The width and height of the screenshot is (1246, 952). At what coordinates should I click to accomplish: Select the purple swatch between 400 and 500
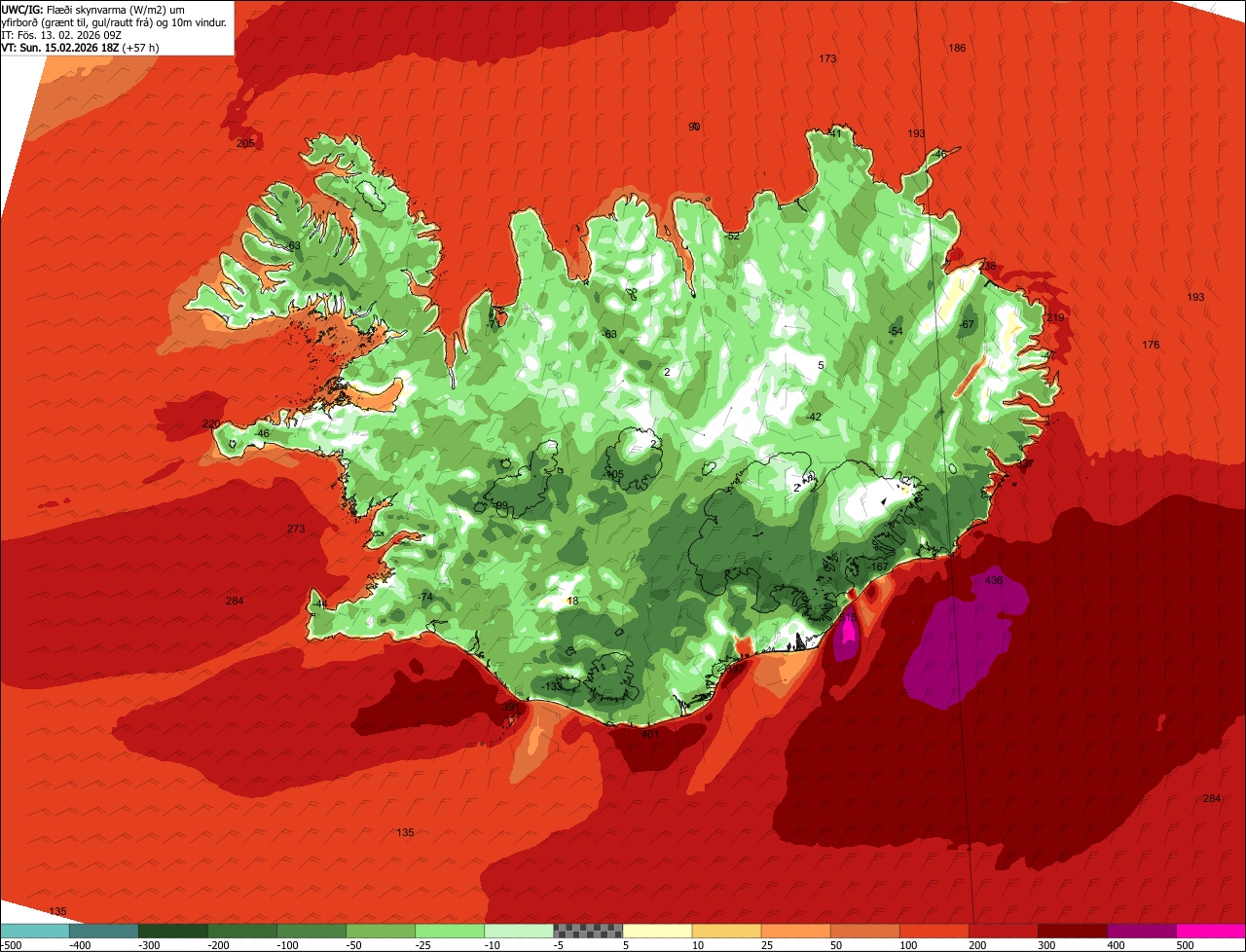[1142, 931]
